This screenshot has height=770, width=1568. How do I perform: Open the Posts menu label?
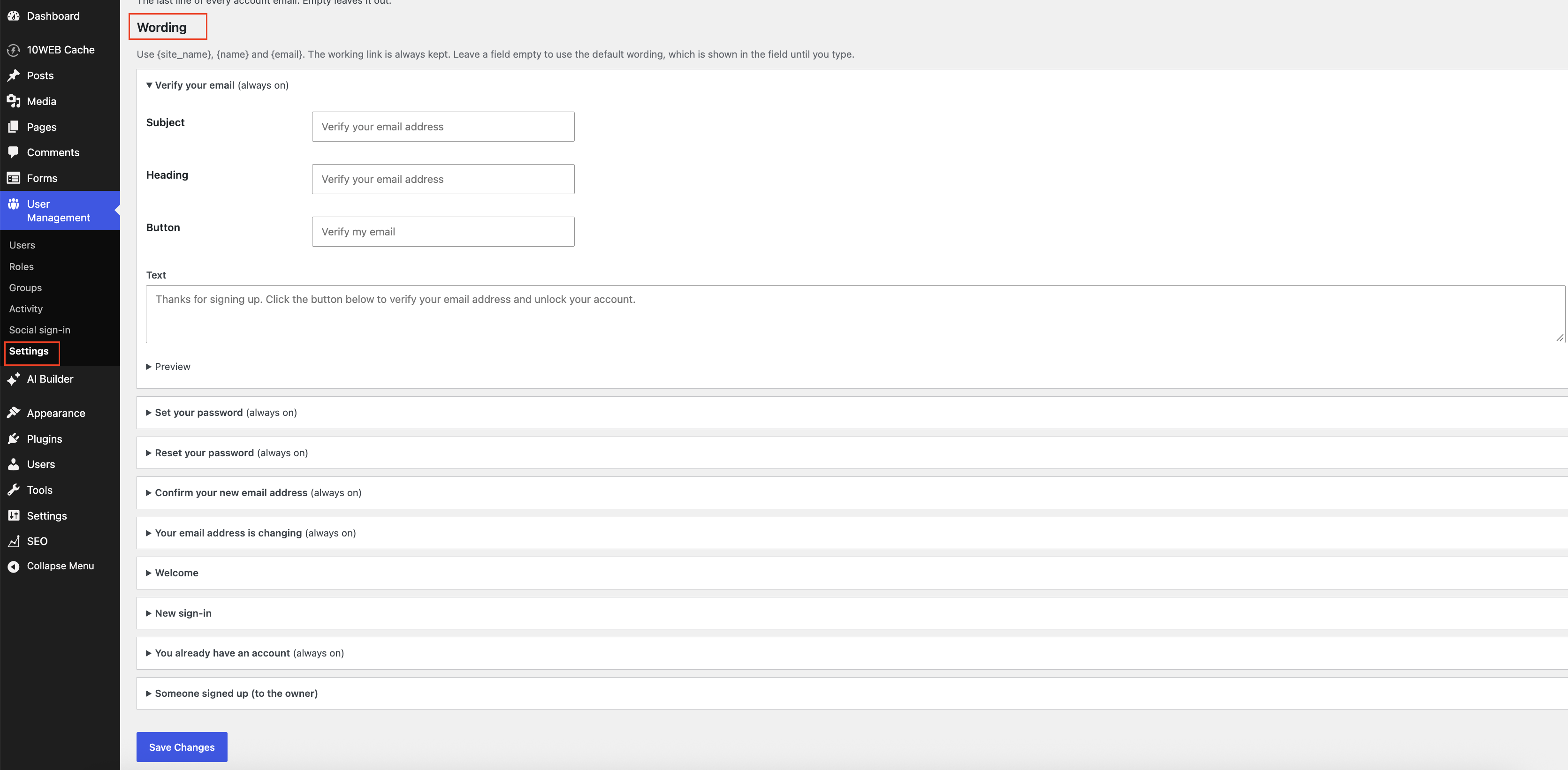pyautogui.click(x=40, y=75)
